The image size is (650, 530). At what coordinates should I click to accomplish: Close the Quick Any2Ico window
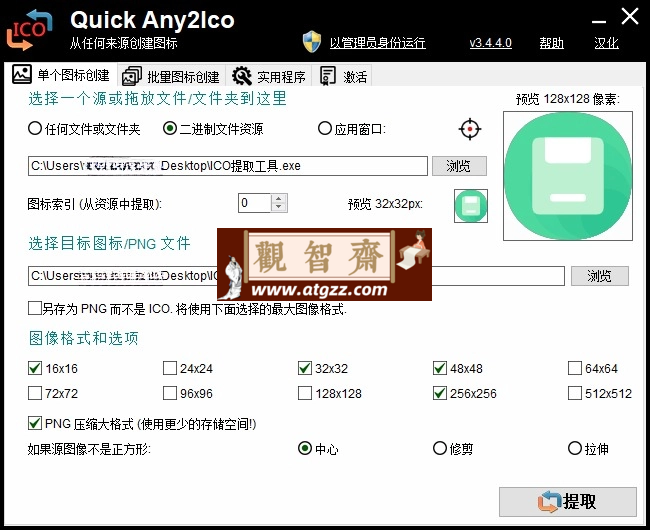tap(630, 17)
